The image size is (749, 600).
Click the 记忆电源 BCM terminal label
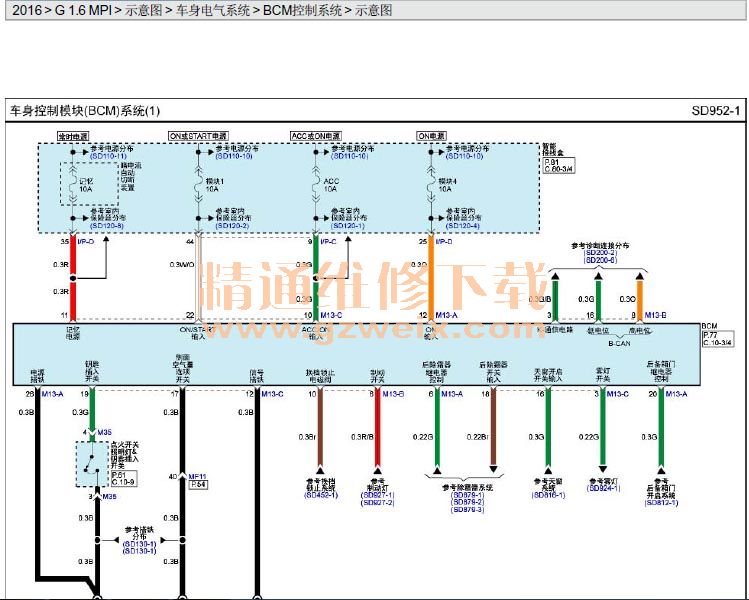click(x=73, y=333)
